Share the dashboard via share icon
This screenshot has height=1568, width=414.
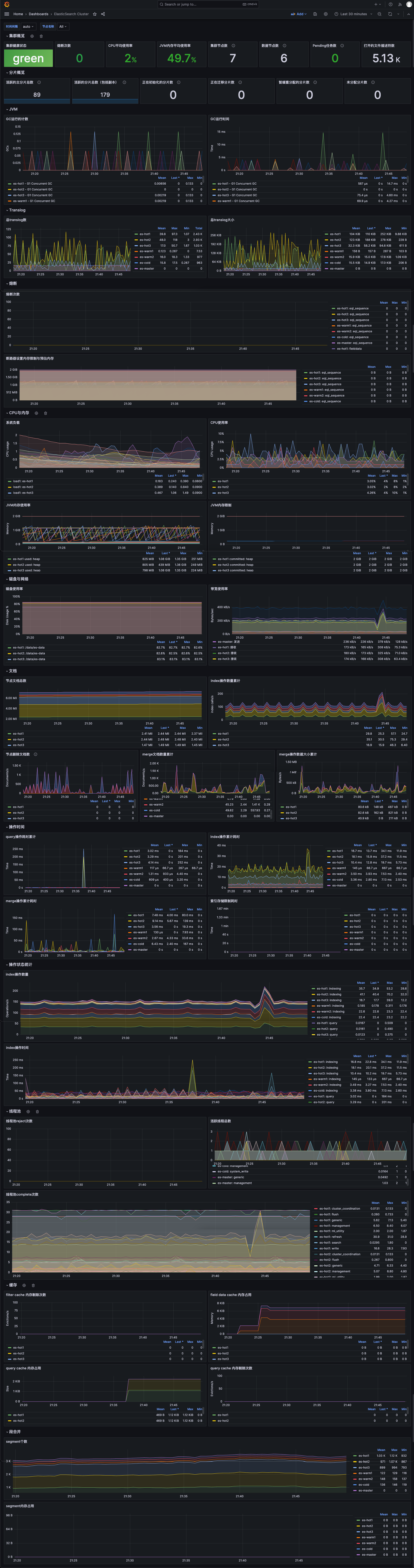pos(103,14)
